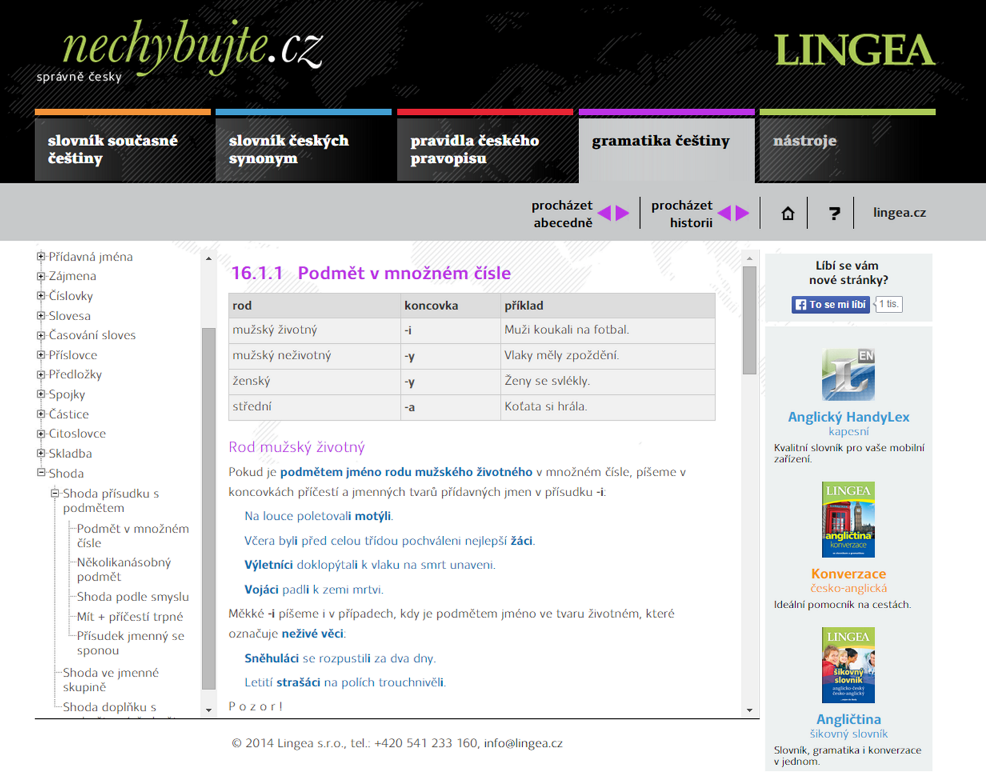986x775 pixels.
Task: Click the sidebar tree scrollbar thumb
Action: click(209, 509)
